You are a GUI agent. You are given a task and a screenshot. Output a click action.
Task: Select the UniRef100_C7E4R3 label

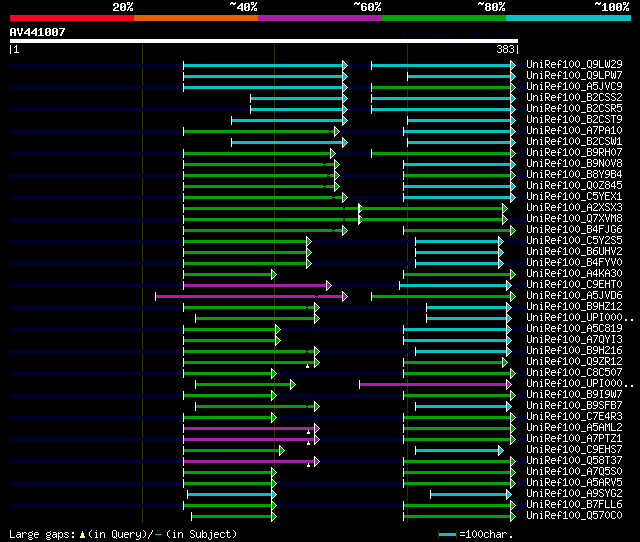click(574, 417)
